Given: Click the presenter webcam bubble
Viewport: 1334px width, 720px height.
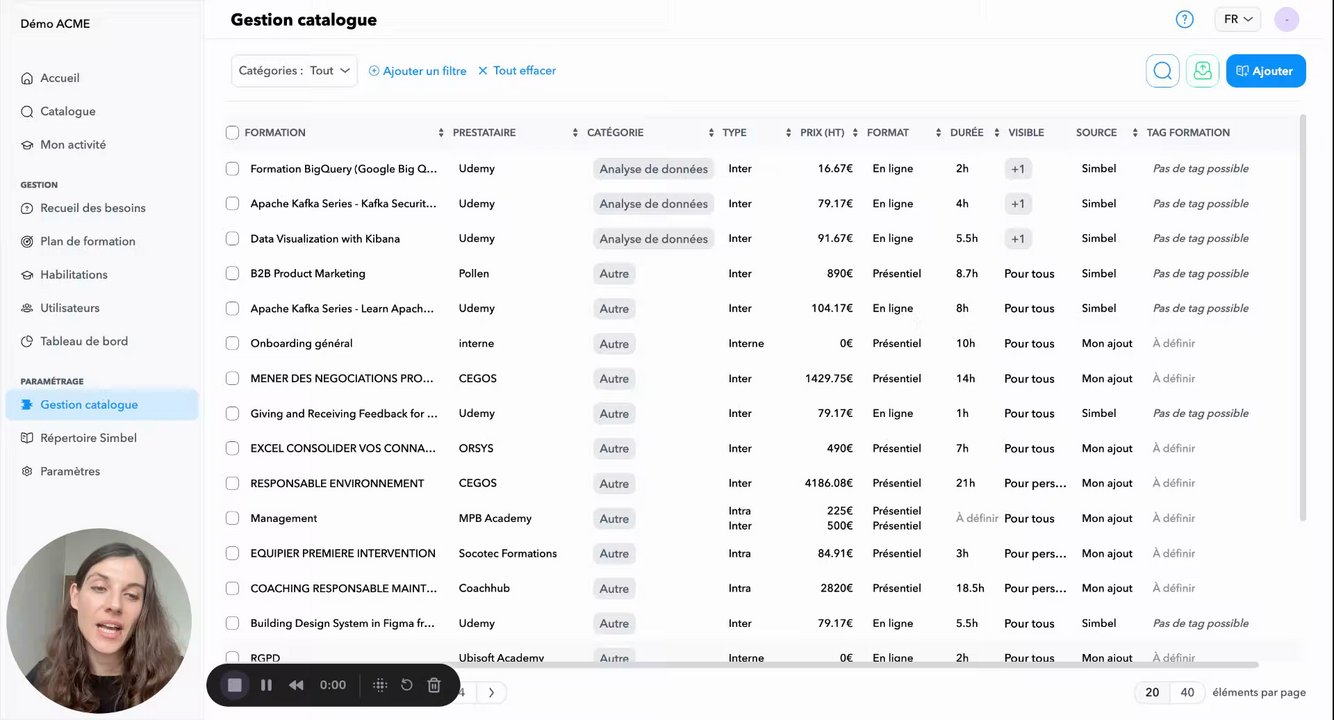Looking at the screenshot, I should [x=99, y=621].
